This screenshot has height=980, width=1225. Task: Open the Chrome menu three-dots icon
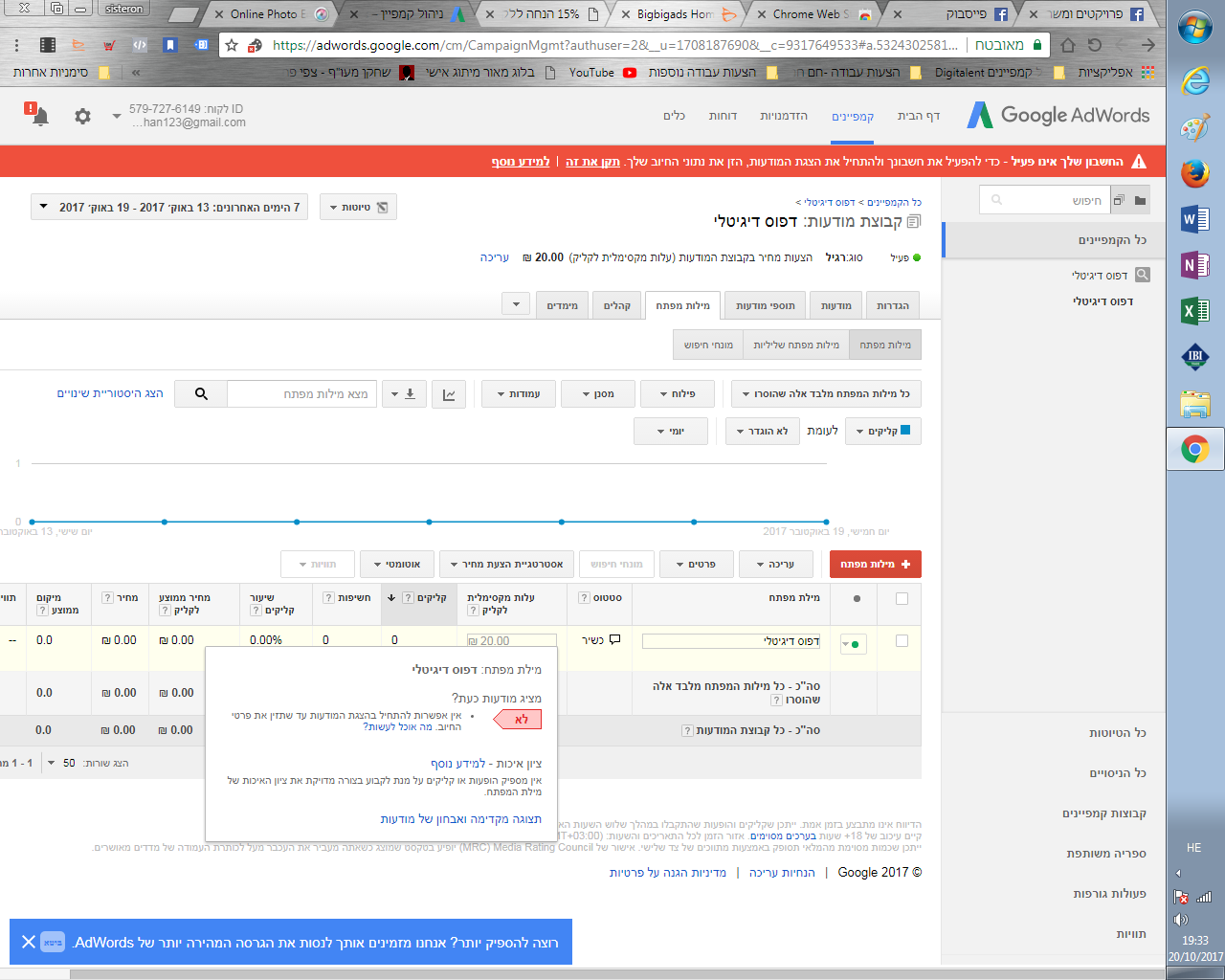tap(16, 45)
